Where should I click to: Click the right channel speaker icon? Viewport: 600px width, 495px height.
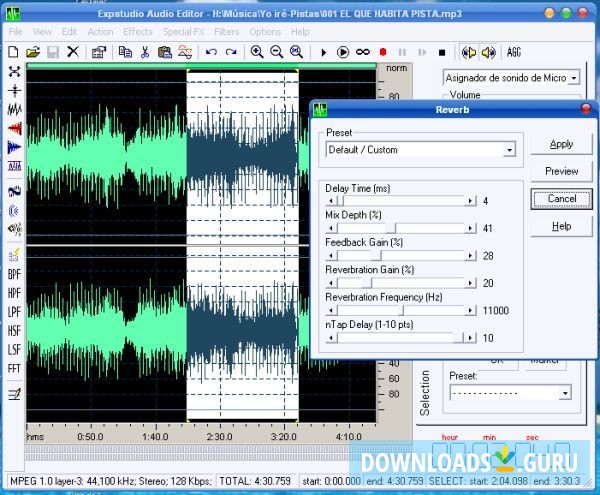coord(489,52)
